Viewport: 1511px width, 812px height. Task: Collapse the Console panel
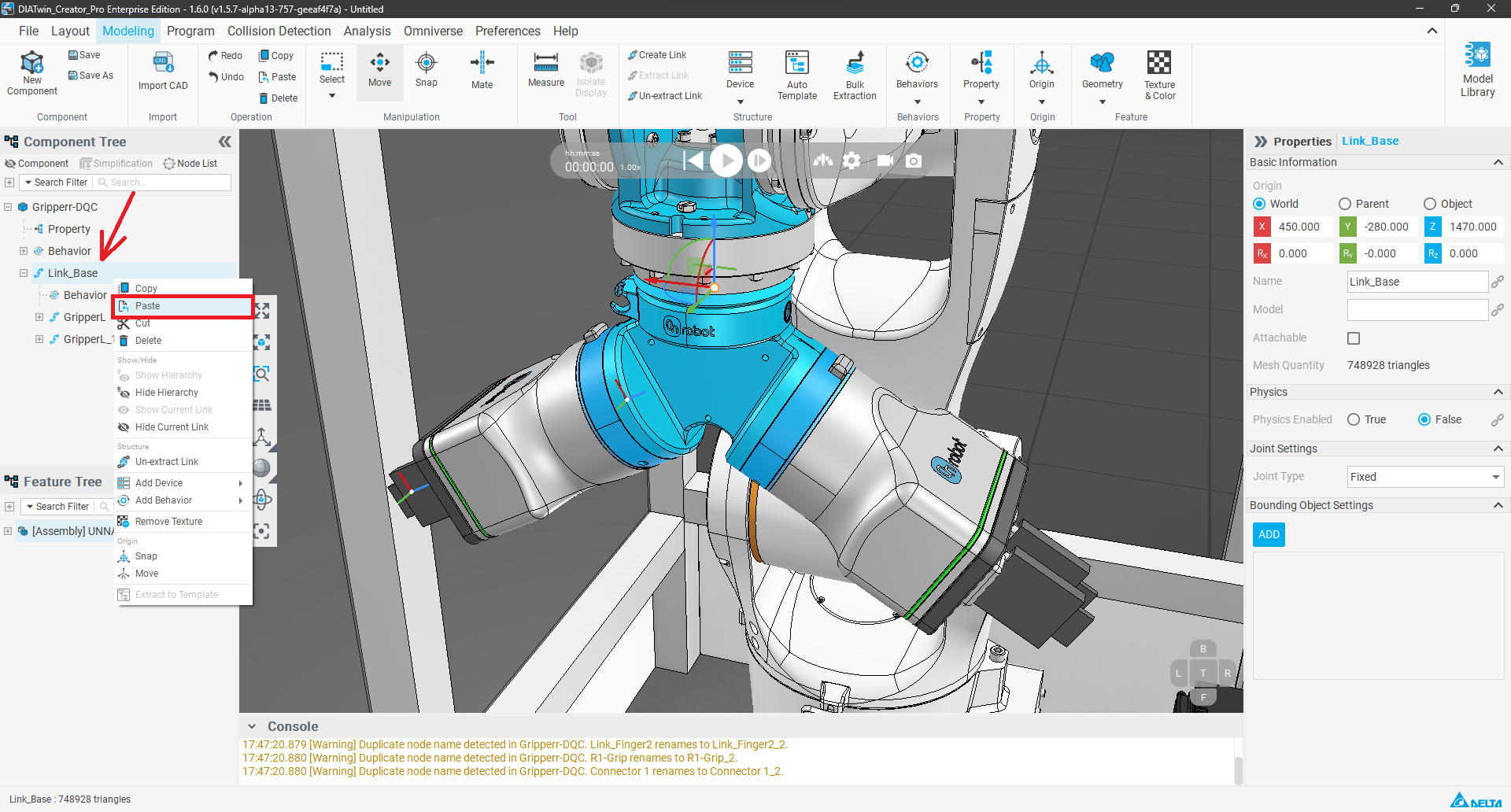pyautogui.click(x=252, y=726)
